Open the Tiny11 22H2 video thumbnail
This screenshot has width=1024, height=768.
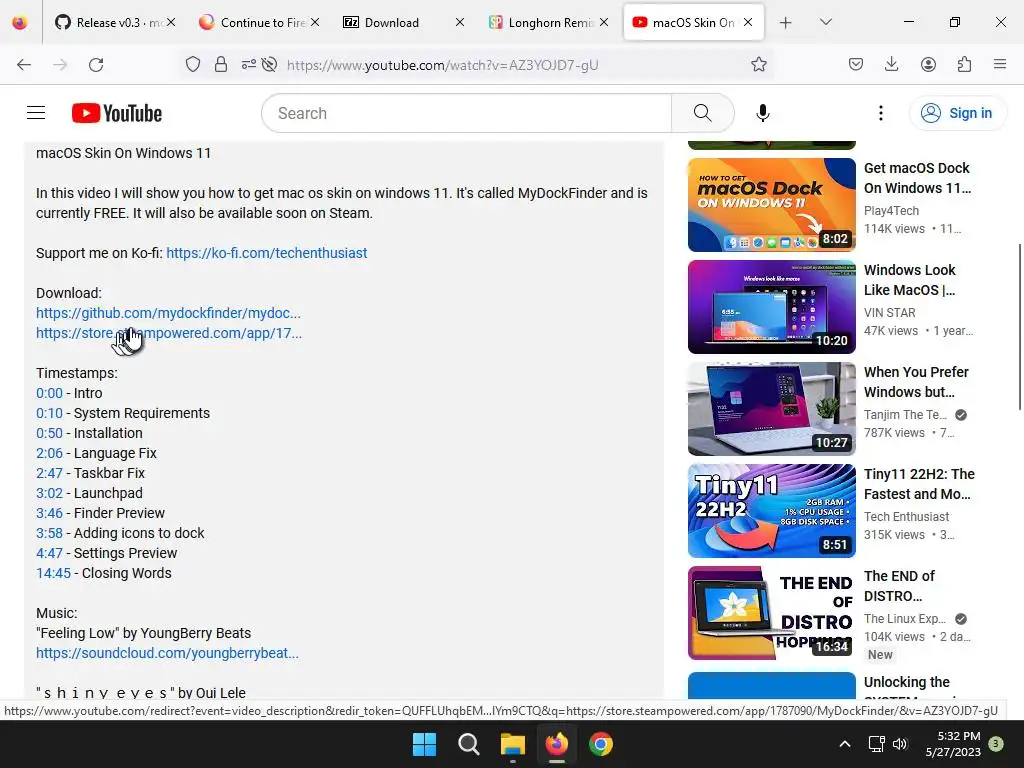(x=772, y=511)
